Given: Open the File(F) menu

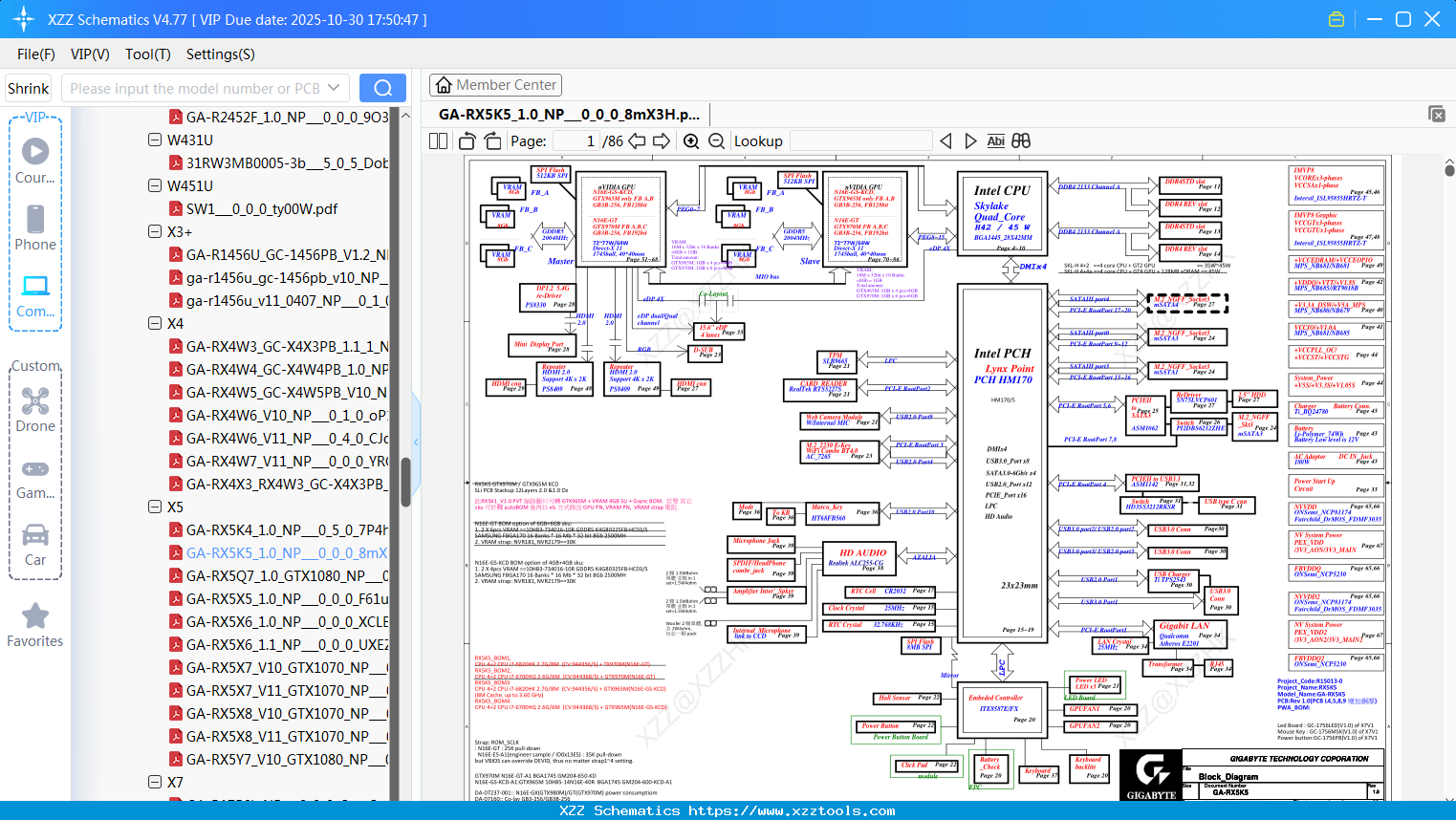Looking at the screenshot, I should pos(36,54).
